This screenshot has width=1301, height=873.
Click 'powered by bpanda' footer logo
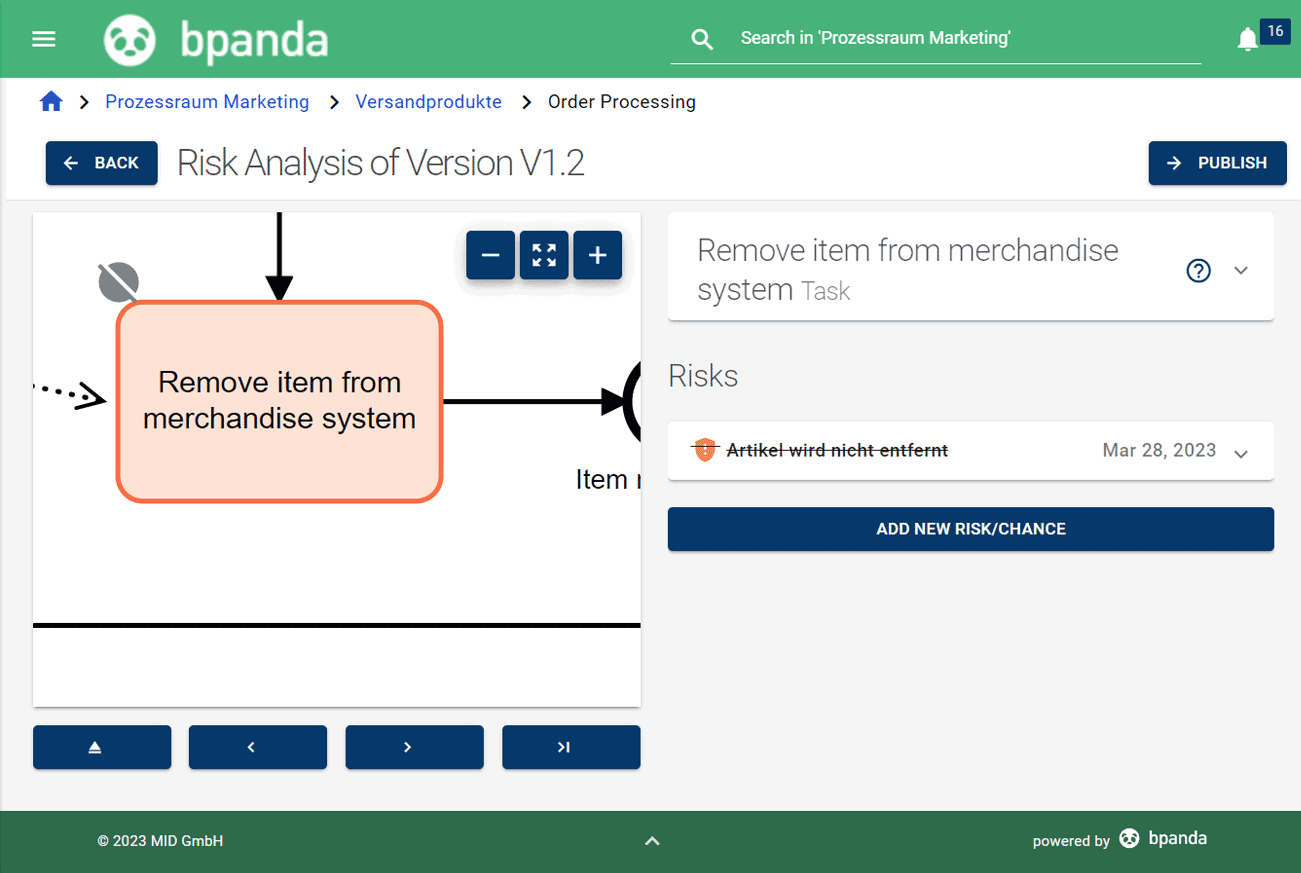pos(1120,840)
